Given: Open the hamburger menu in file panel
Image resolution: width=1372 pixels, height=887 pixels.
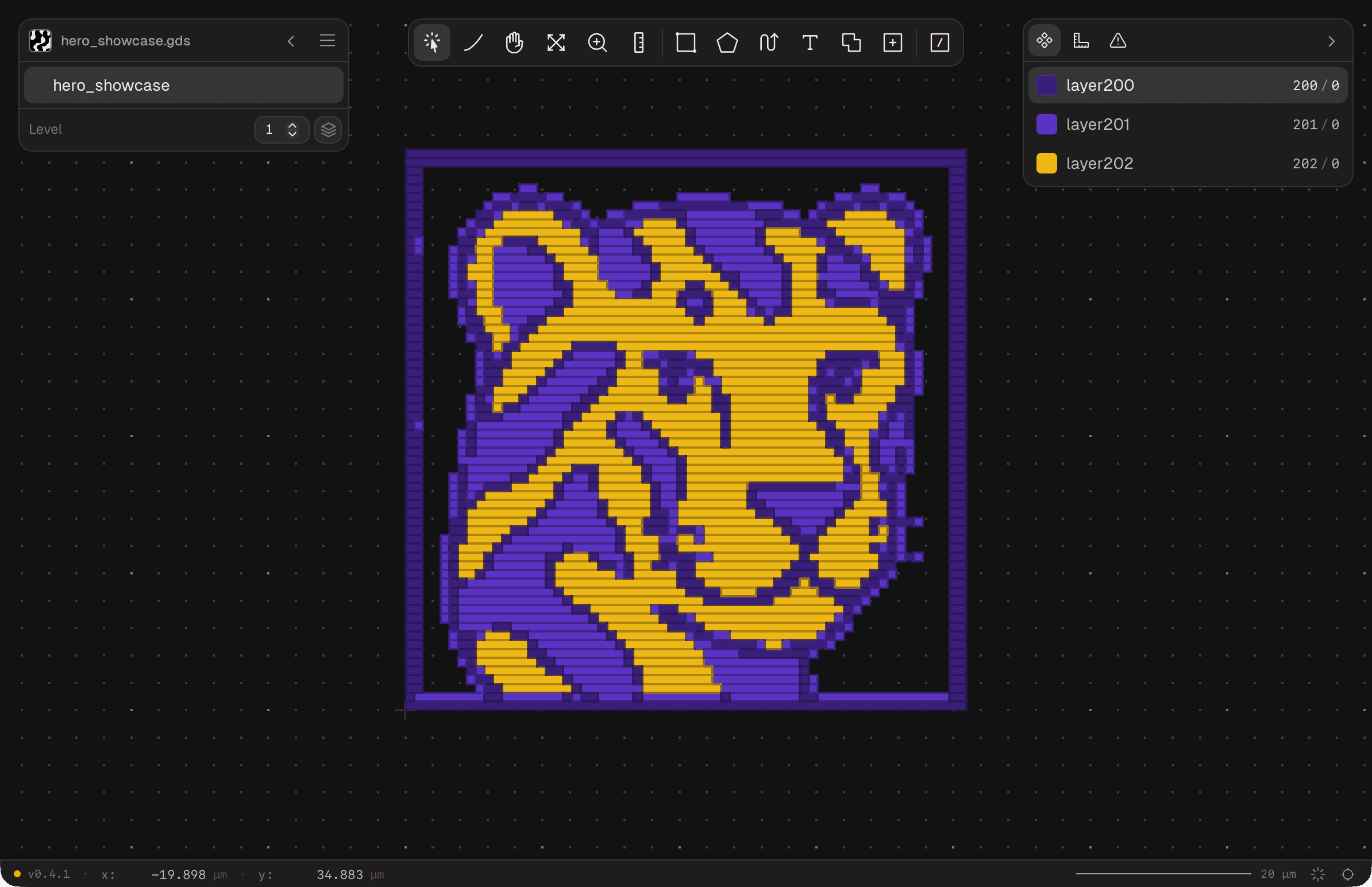Looking at the screenshot, I should point(327,40).
